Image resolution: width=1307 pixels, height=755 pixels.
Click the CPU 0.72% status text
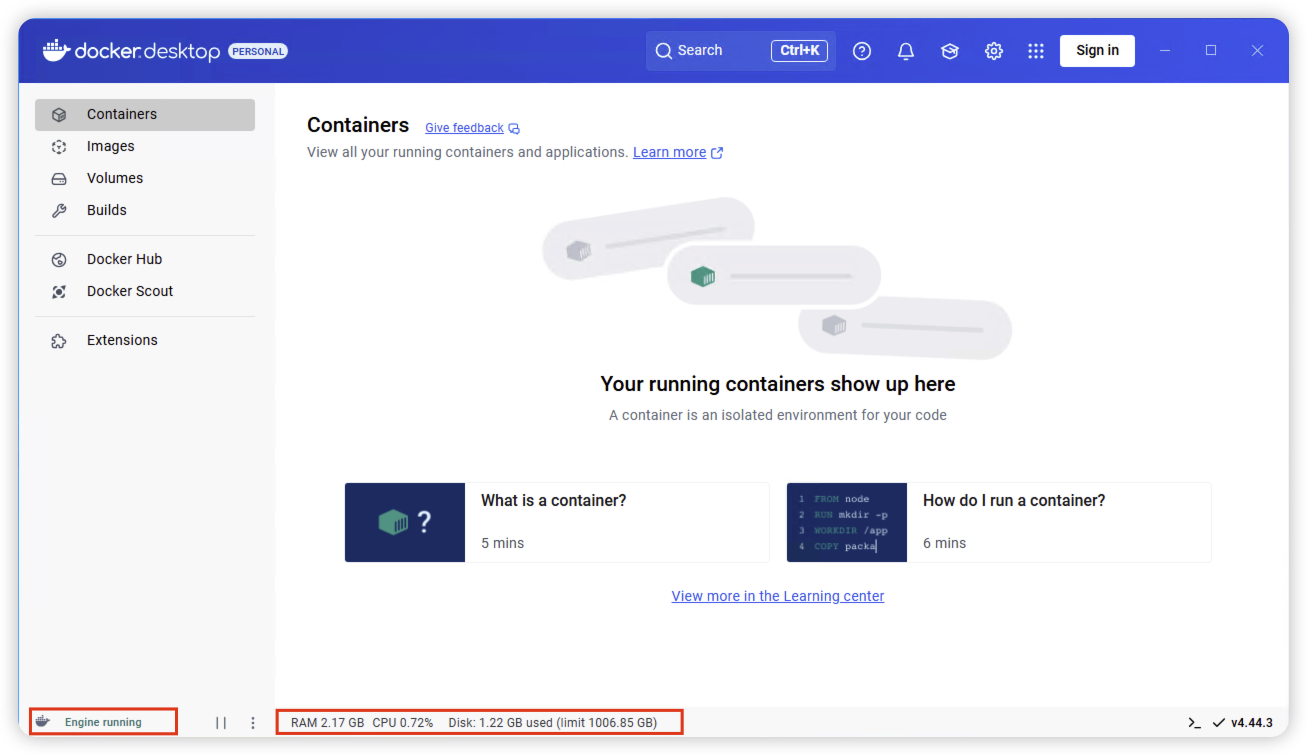point(403,722)
